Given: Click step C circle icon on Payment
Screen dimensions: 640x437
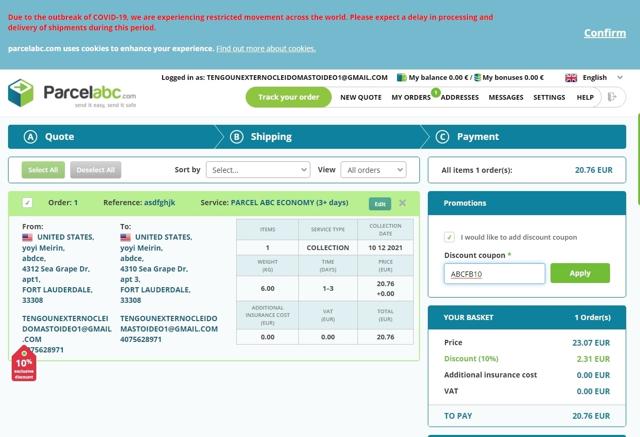Looking at the screenshot, I should [442, 137].
